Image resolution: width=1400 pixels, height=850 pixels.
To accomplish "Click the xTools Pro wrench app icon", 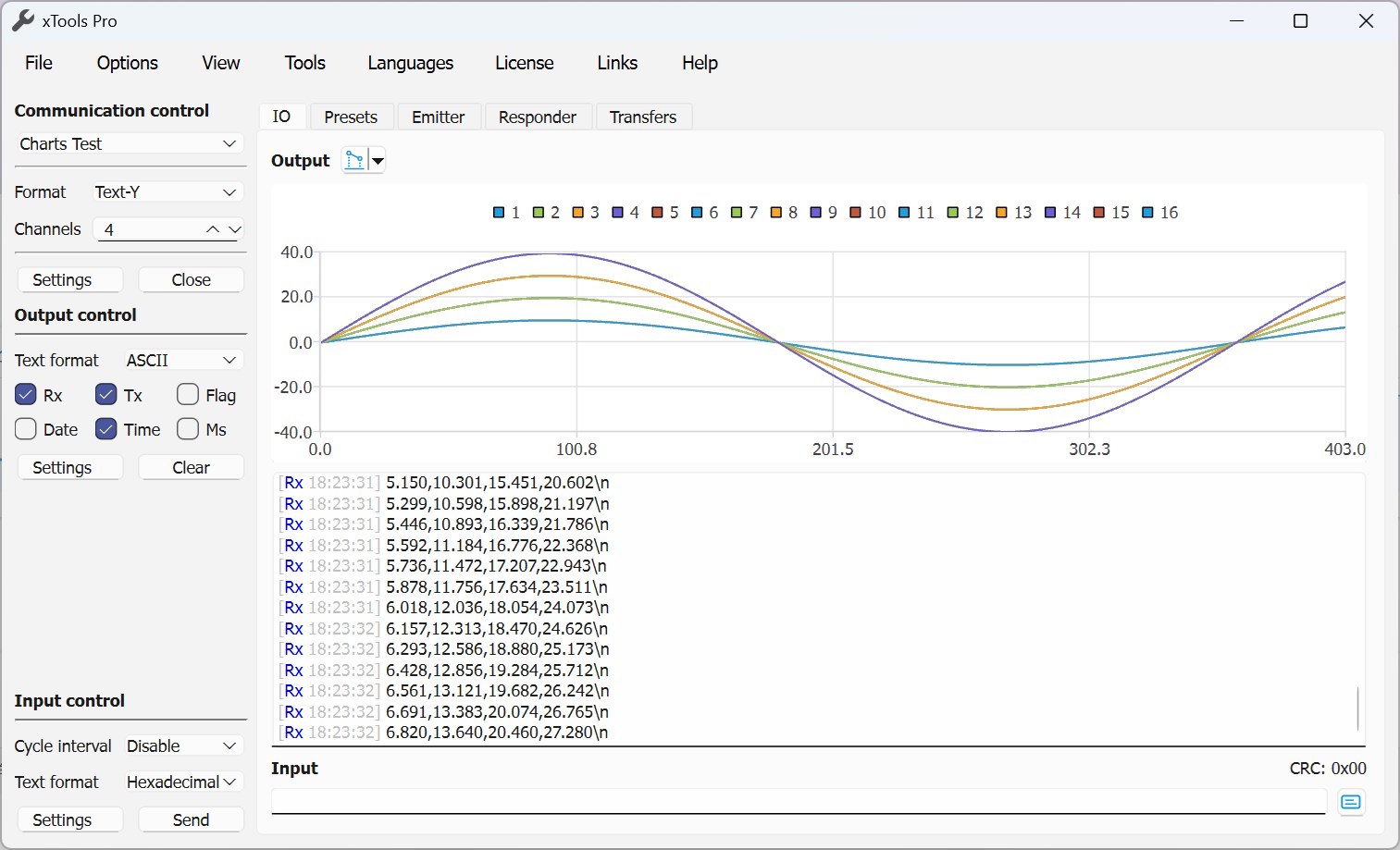I will click(23, 20).
